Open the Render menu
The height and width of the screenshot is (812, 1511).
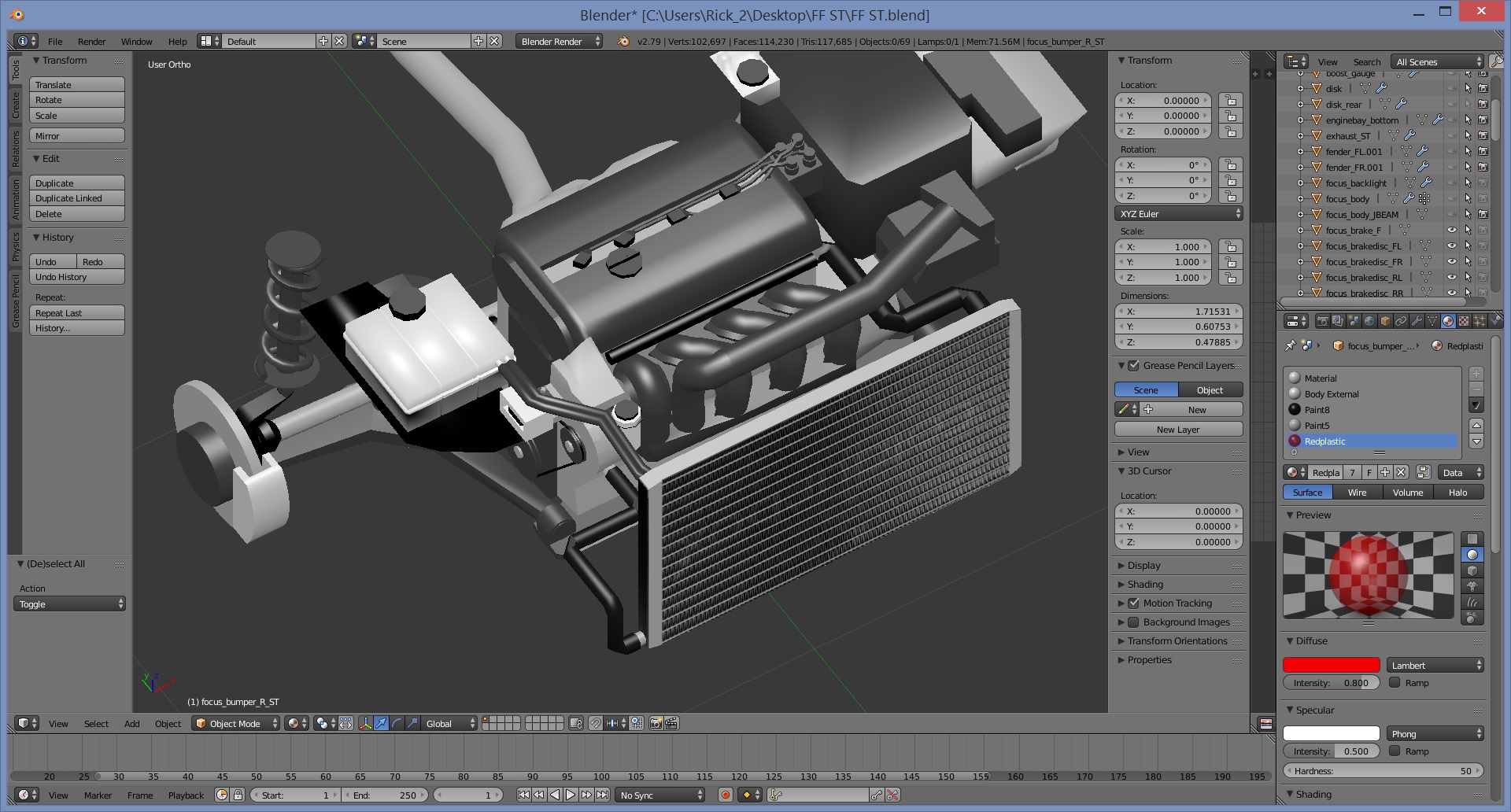pos(91,41)
